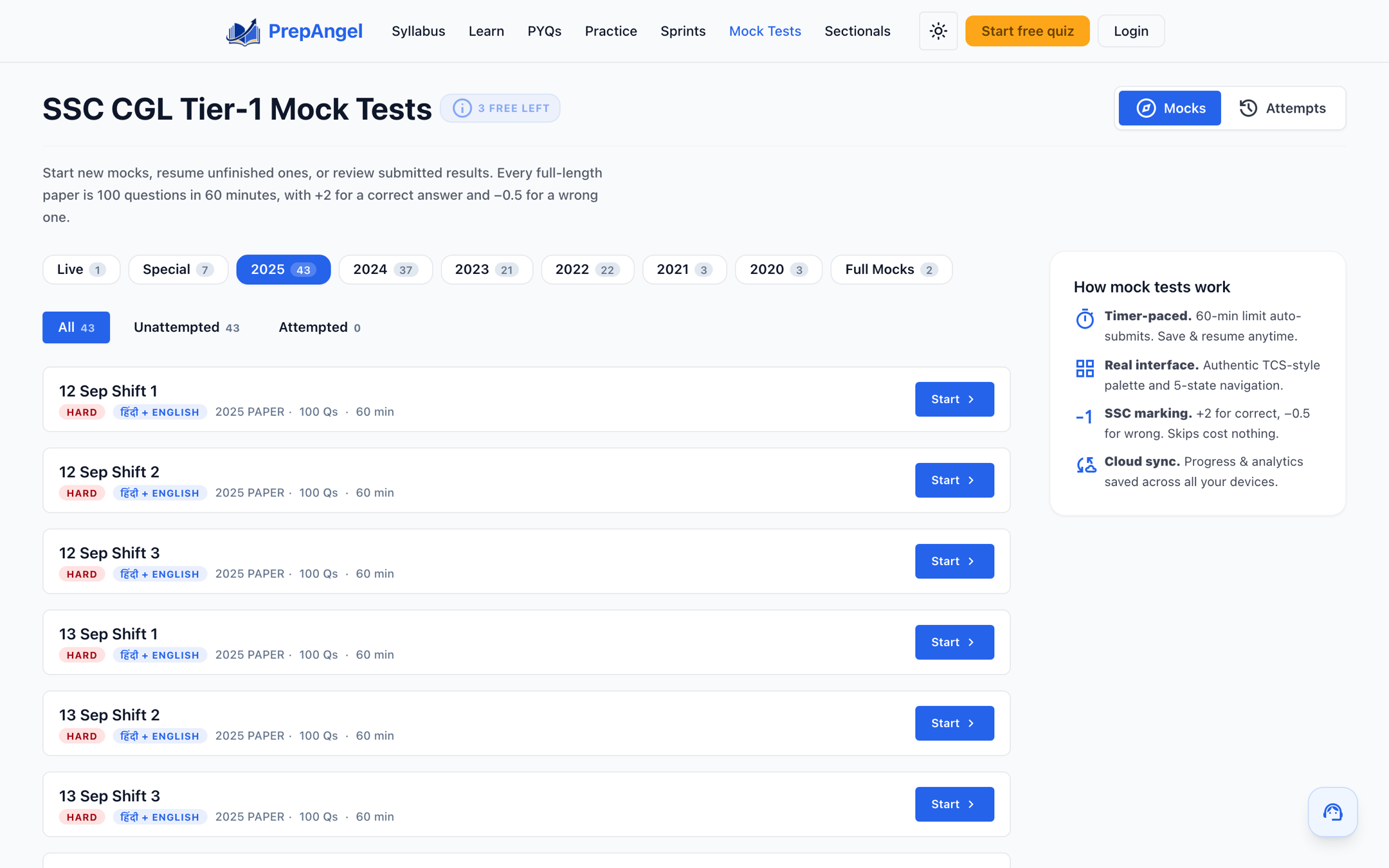Start the 13 Sep Shift 2 mock
Image resolution: width=1389 pixels, height=868 pixels.
point(954,723)
